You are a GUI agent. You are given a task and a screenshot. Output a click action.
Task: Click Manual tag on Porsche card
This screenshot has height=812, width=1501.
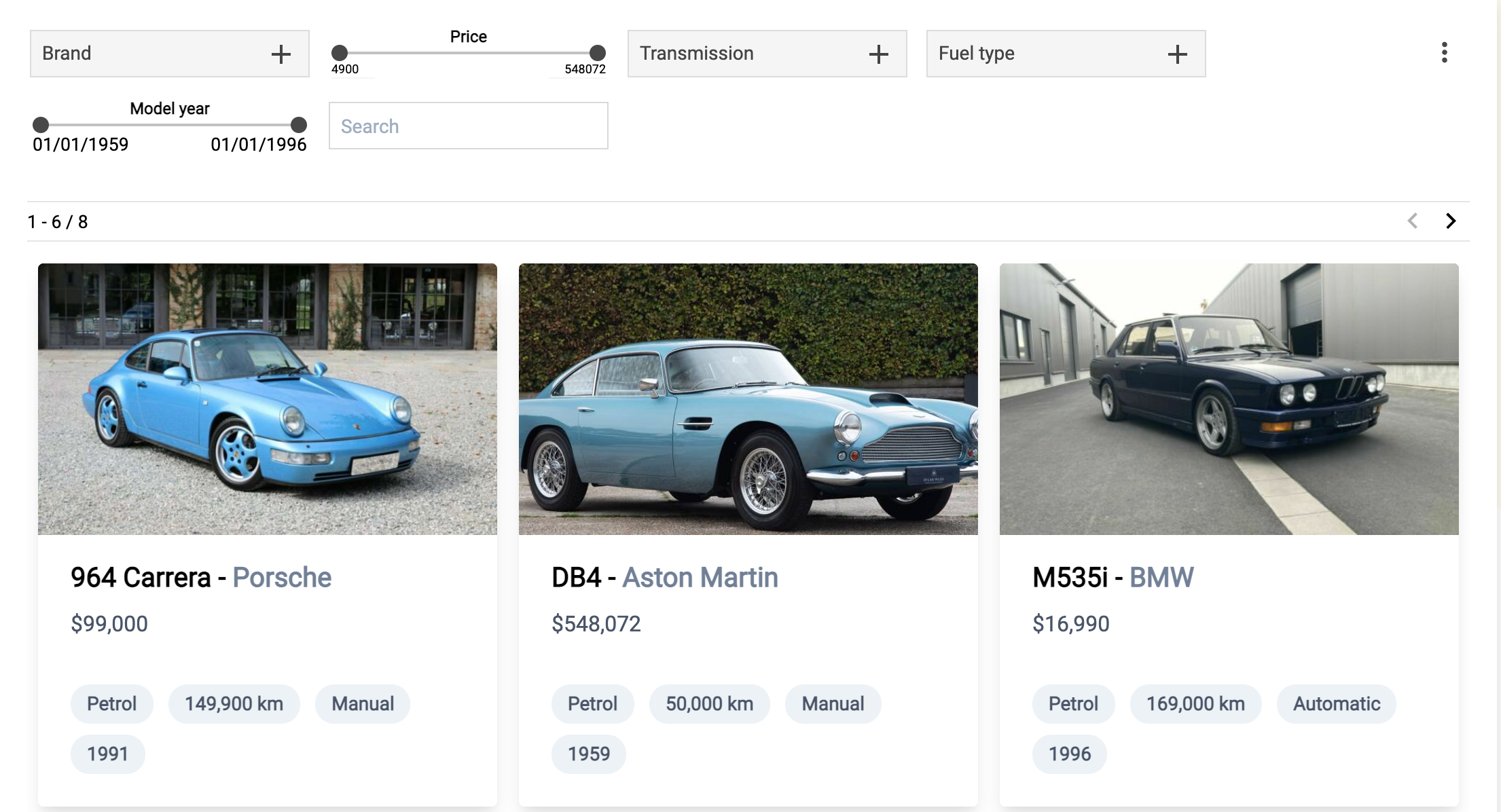[363, 704]
